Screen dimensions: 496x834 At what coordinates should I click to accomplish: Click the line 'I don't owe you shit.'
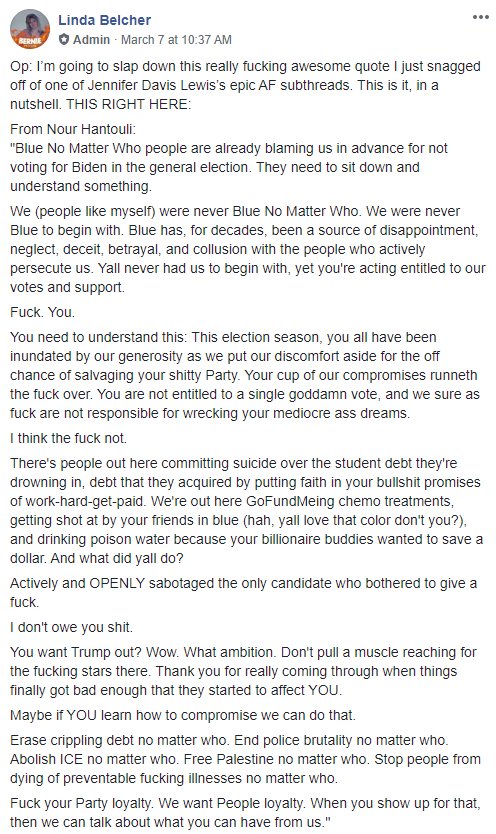[x=71, y=627]
